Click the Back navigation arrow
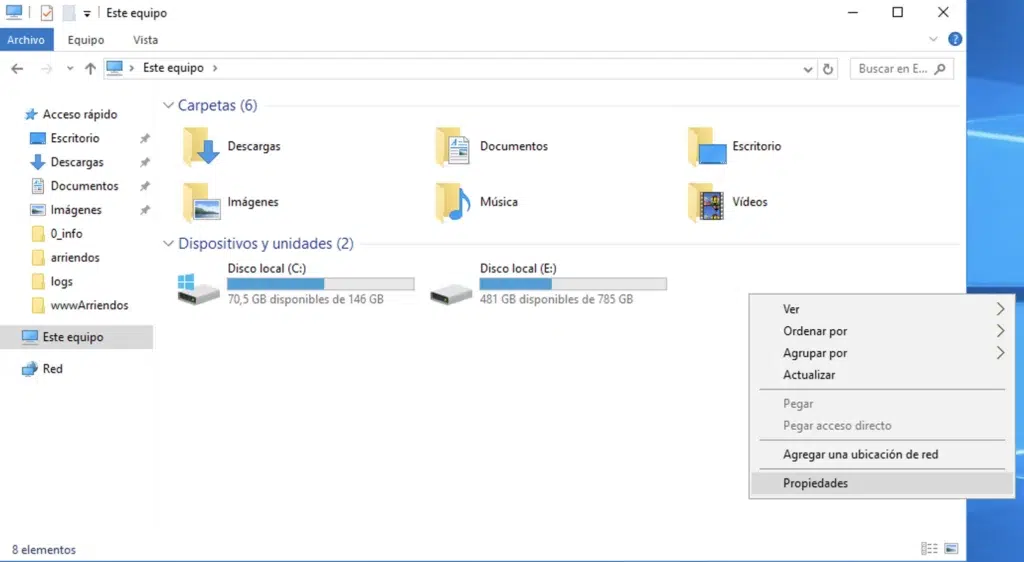 click(17, 69)
